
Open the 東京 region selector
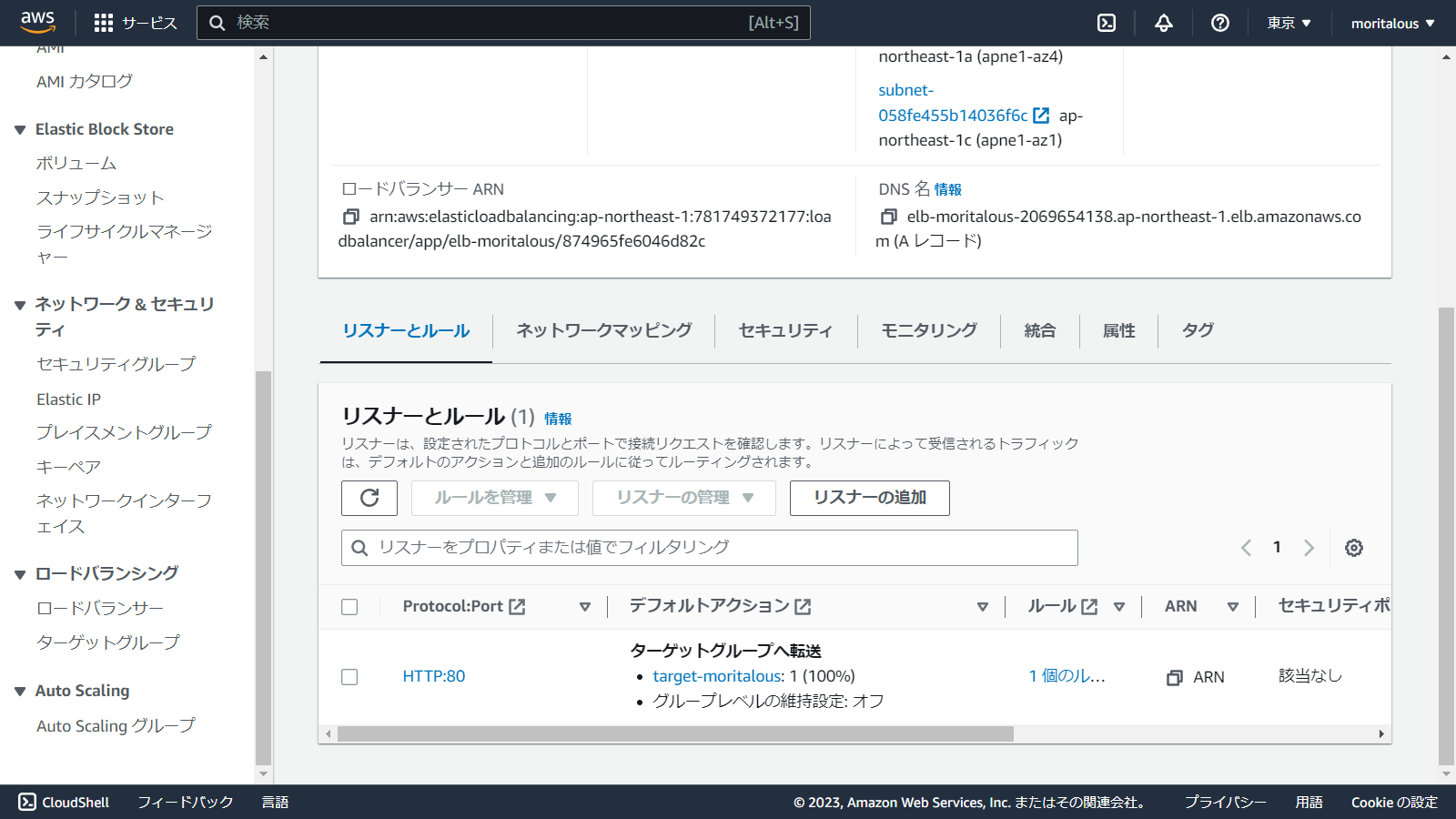[1287, 23]
